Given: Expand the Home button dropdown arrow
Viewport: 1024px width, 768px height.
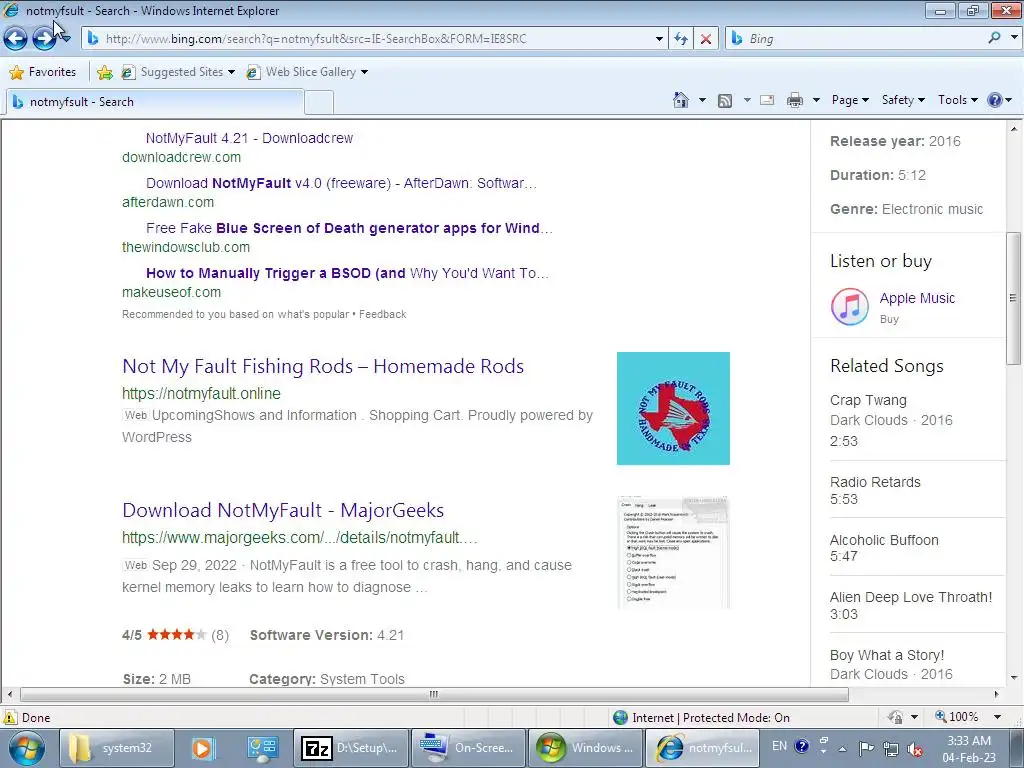Looking at the screenshot, I should click(702, 100).
